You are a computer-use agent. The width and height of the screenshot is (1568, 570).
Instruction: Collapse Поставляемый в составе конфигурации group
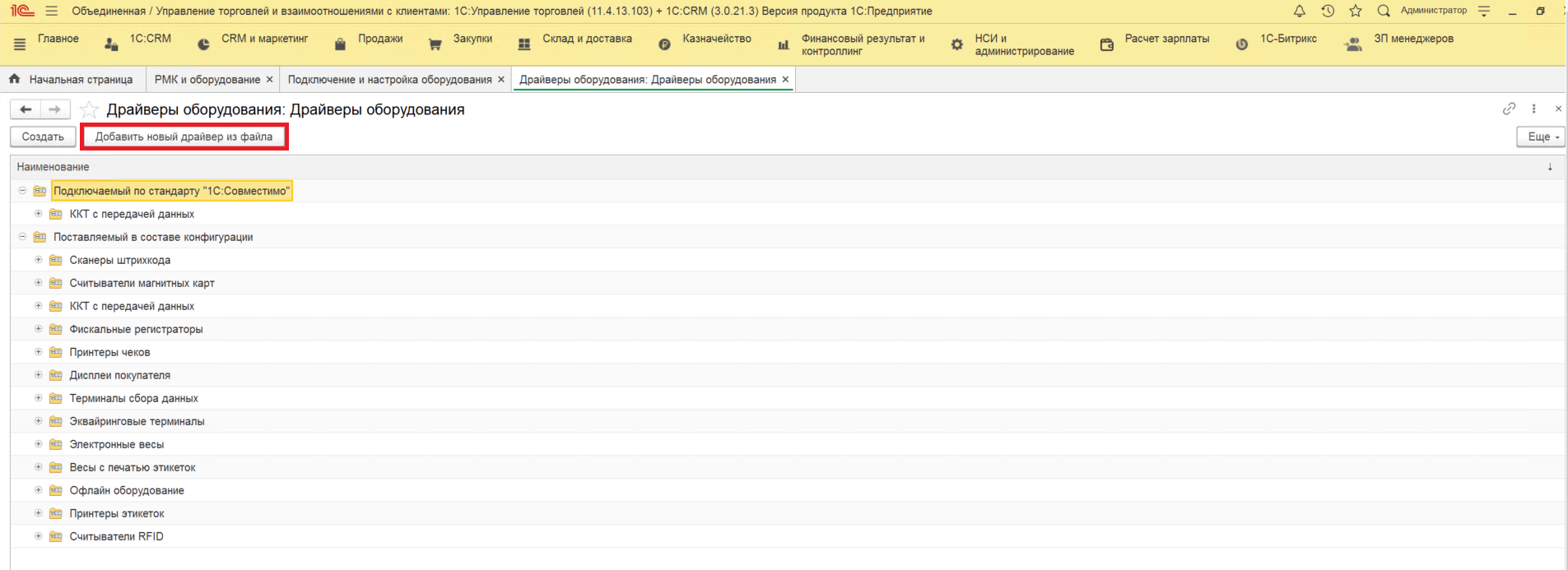click(22, 237)
